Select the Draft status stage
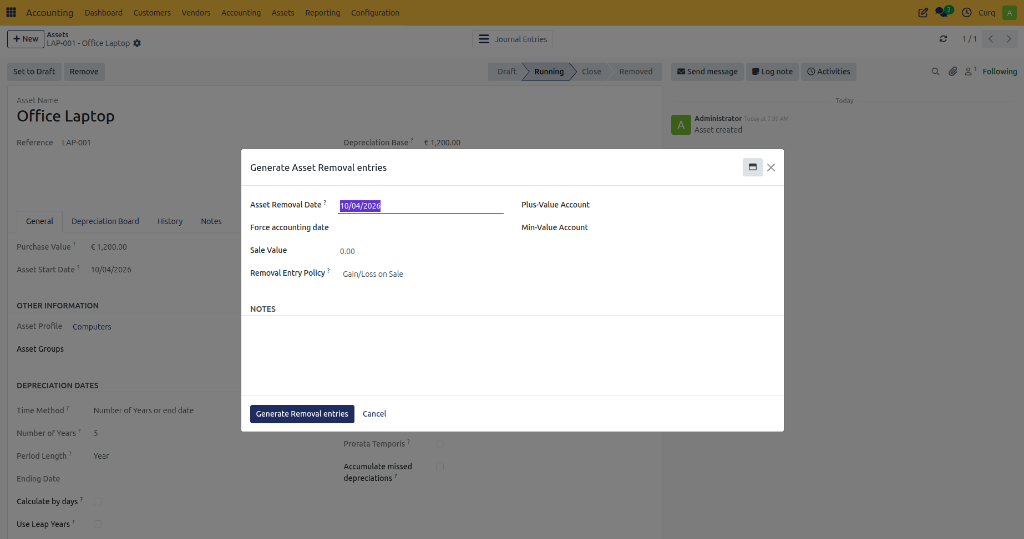 tap(506, 72)
